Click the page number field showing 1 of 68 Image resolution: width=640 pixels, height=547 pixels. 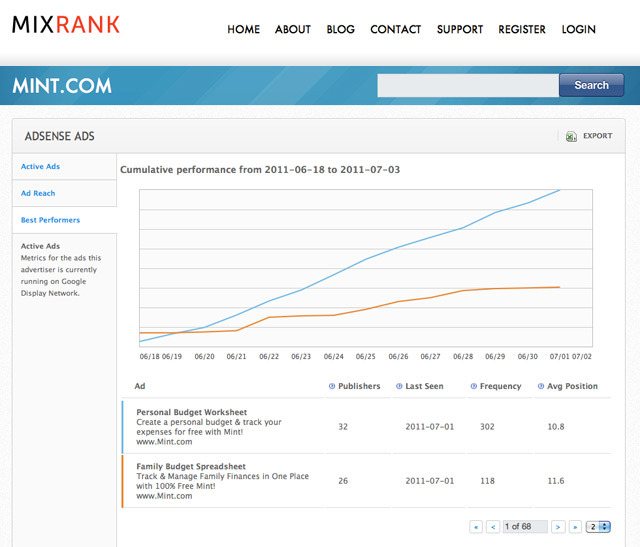[x=525, y=526]
